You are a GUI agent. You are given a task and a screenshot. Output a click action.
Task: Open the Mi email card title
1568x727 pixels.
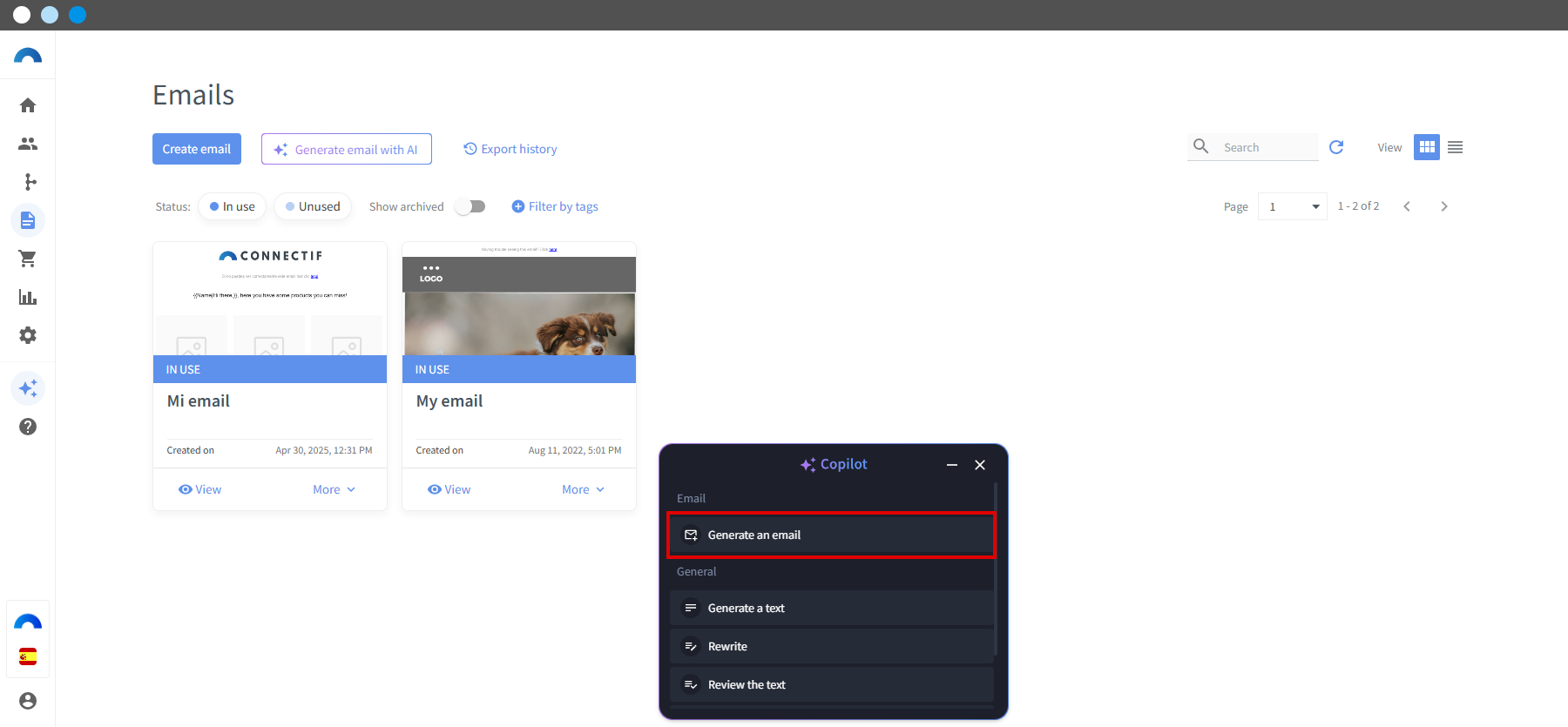(x=199, y=401)
